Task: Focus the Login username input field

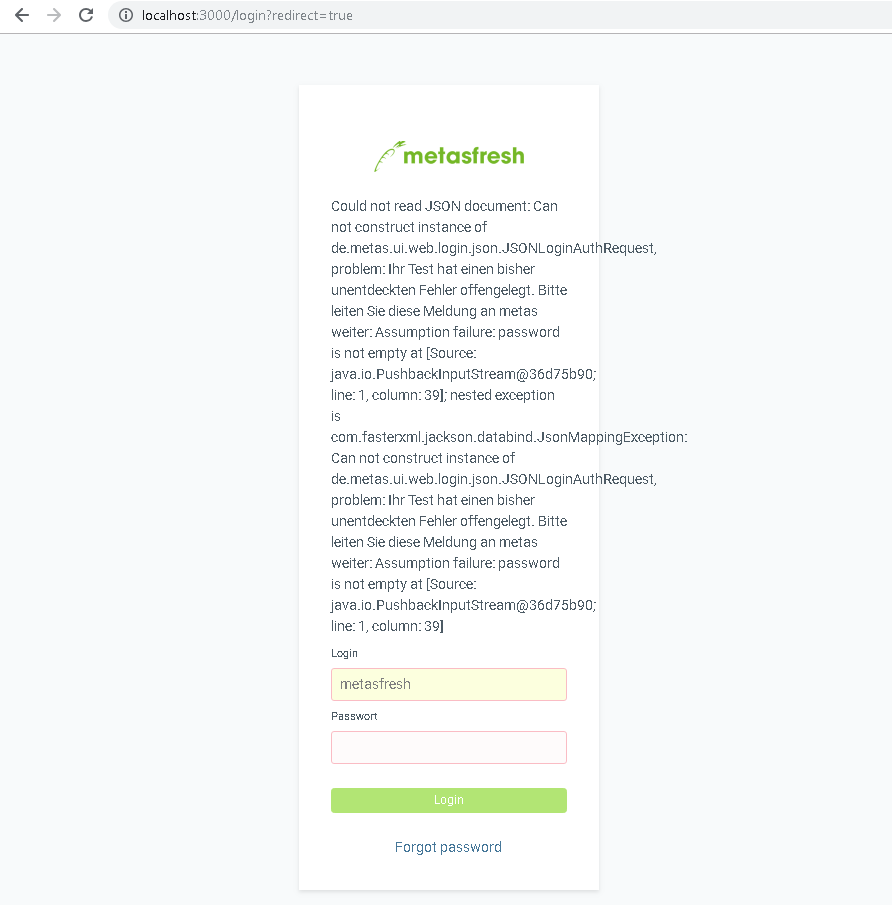Action: point(448,684)
